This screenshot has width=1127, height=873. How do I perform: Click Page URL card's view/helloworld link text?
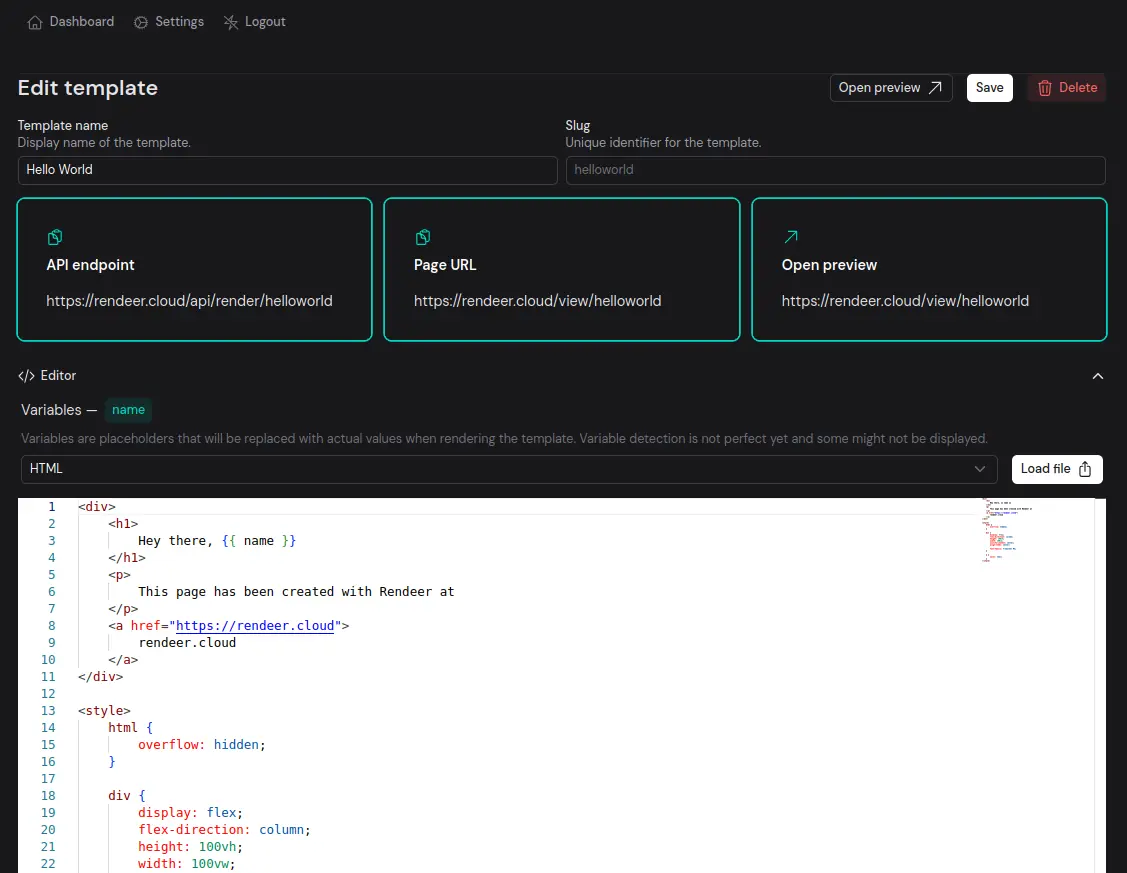point(538,301)
